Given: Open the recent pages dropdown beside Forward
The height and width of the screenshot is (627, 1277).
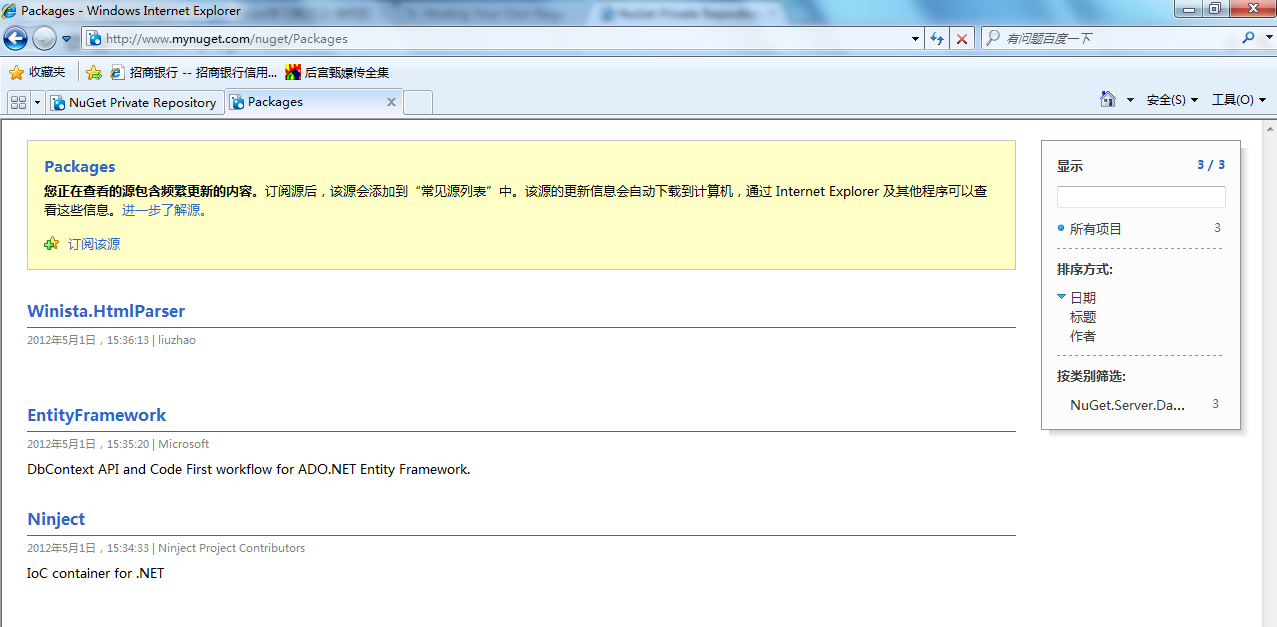Looking at the screenshot, I should (x=67, y=39).
